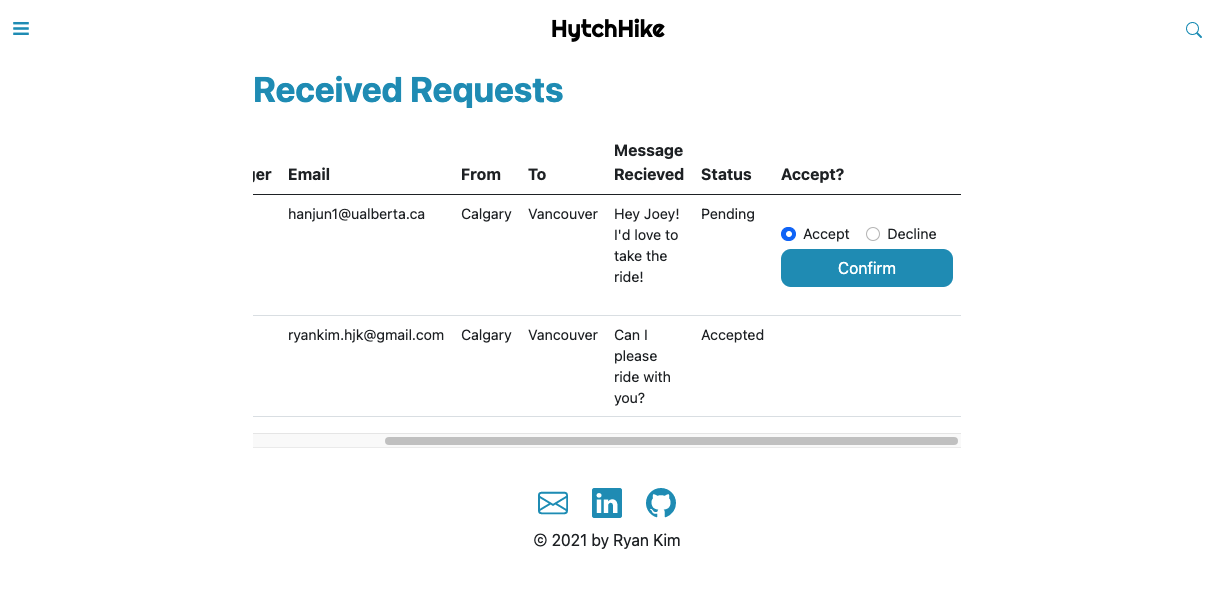Go to the HytchHike home logo

point(608,29)
